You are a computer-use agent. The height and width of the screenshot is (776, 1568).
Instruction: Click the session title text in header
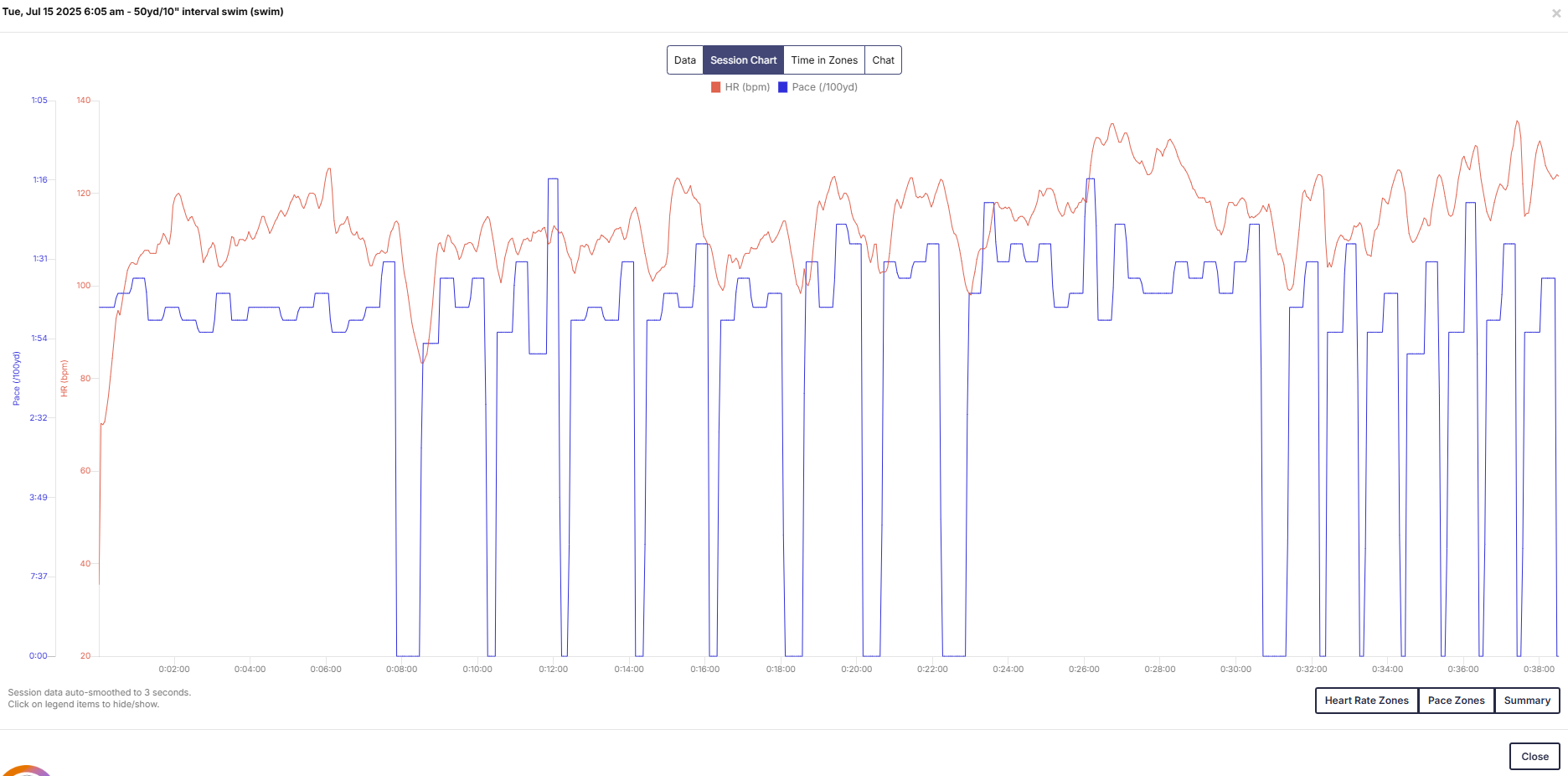pos(143,12)
